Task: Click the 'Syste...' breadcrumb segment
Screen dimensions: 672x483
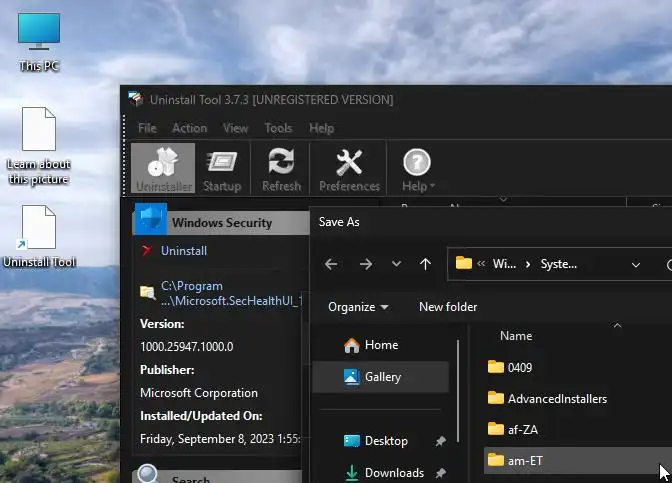Action: pos(558,264)
